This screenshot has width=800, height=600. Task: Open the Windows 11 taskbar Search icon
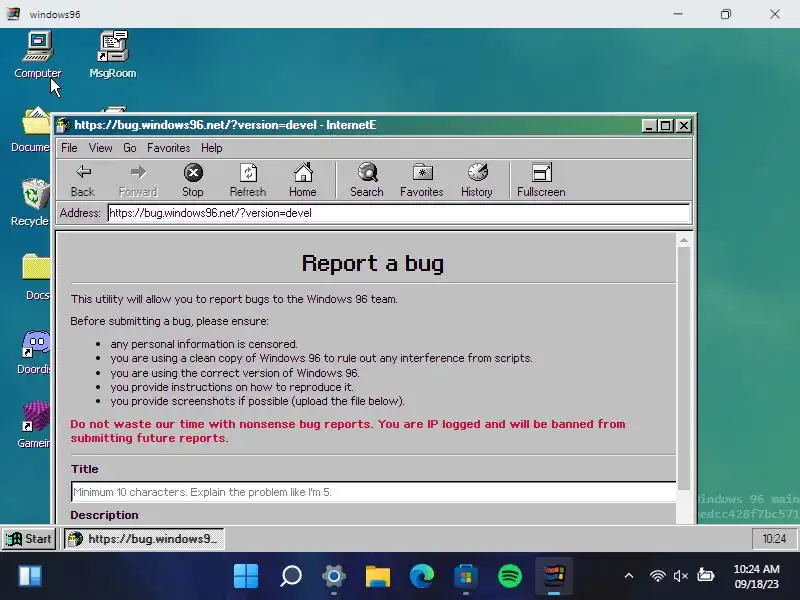click(x=290, y=576)
